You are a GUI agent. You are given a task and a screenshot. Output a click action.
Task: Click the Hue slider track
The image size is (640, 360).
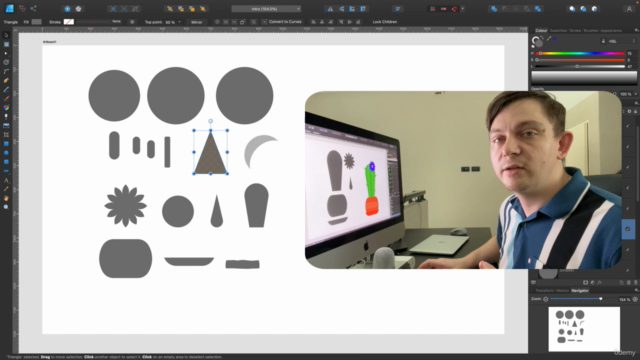pos(580,53)
